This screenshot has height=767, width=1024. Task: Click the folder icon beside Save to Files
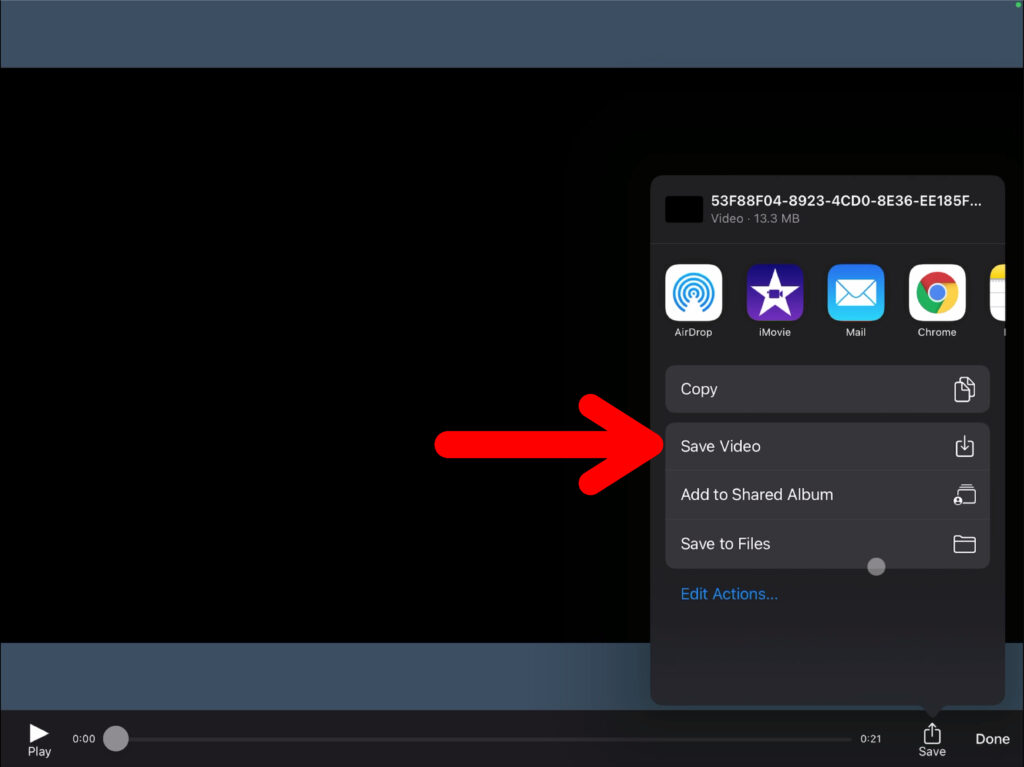click(964, 544)
